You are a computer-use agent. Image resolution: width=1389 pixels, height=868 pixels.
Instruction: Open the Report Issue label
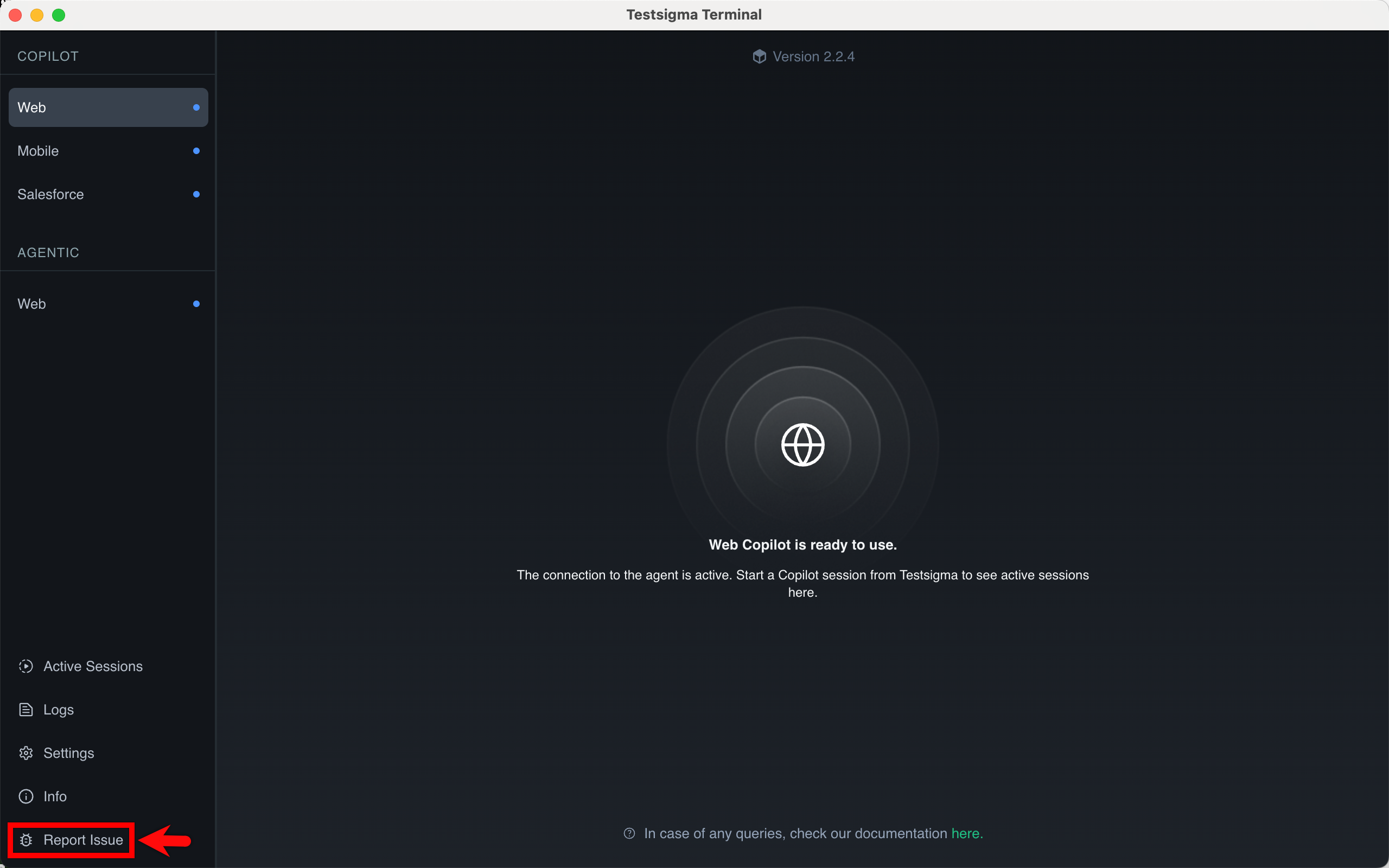click(83, 840)
